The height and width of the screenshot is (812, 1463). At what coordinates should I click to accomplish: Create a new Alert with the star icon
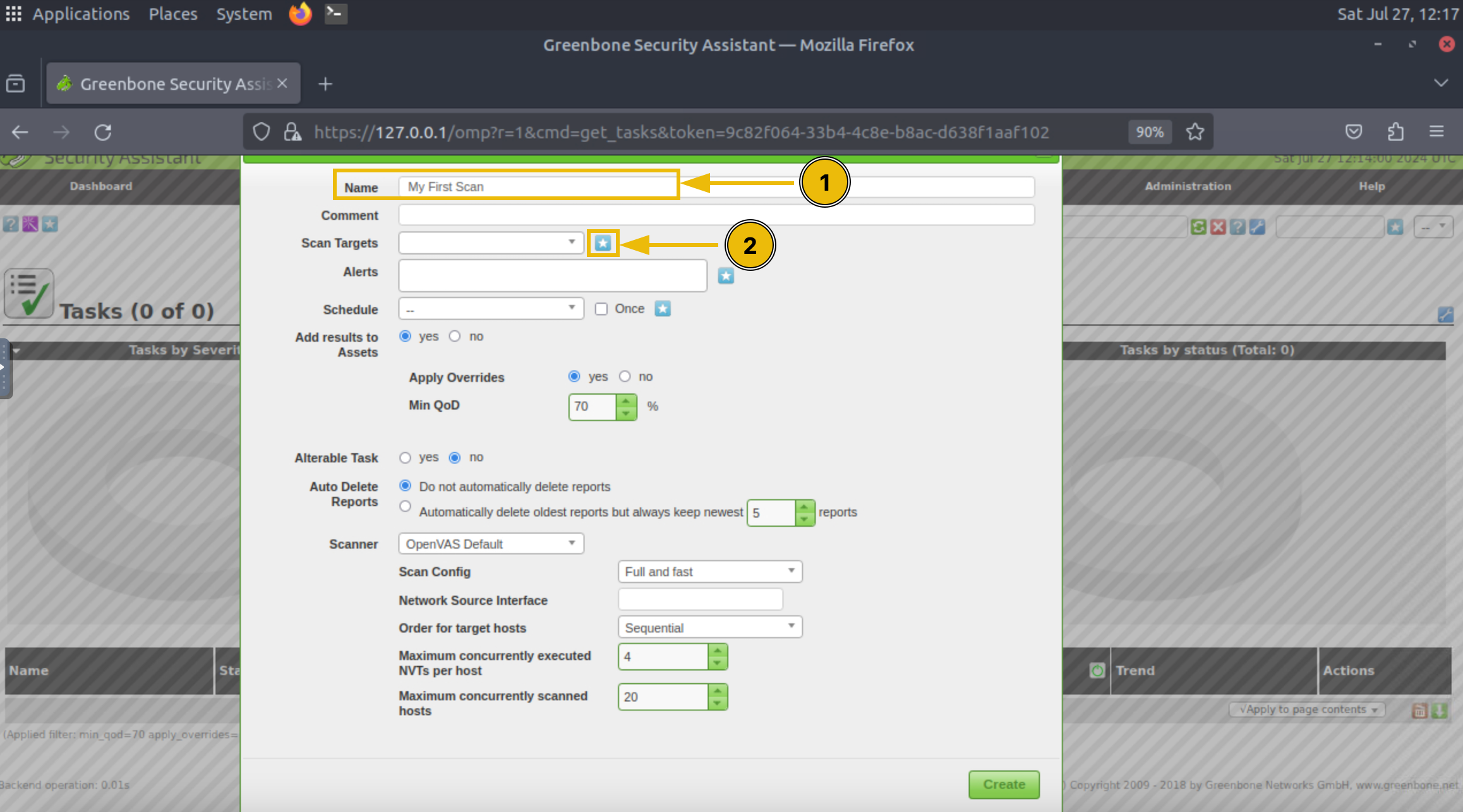click(725, 275)
